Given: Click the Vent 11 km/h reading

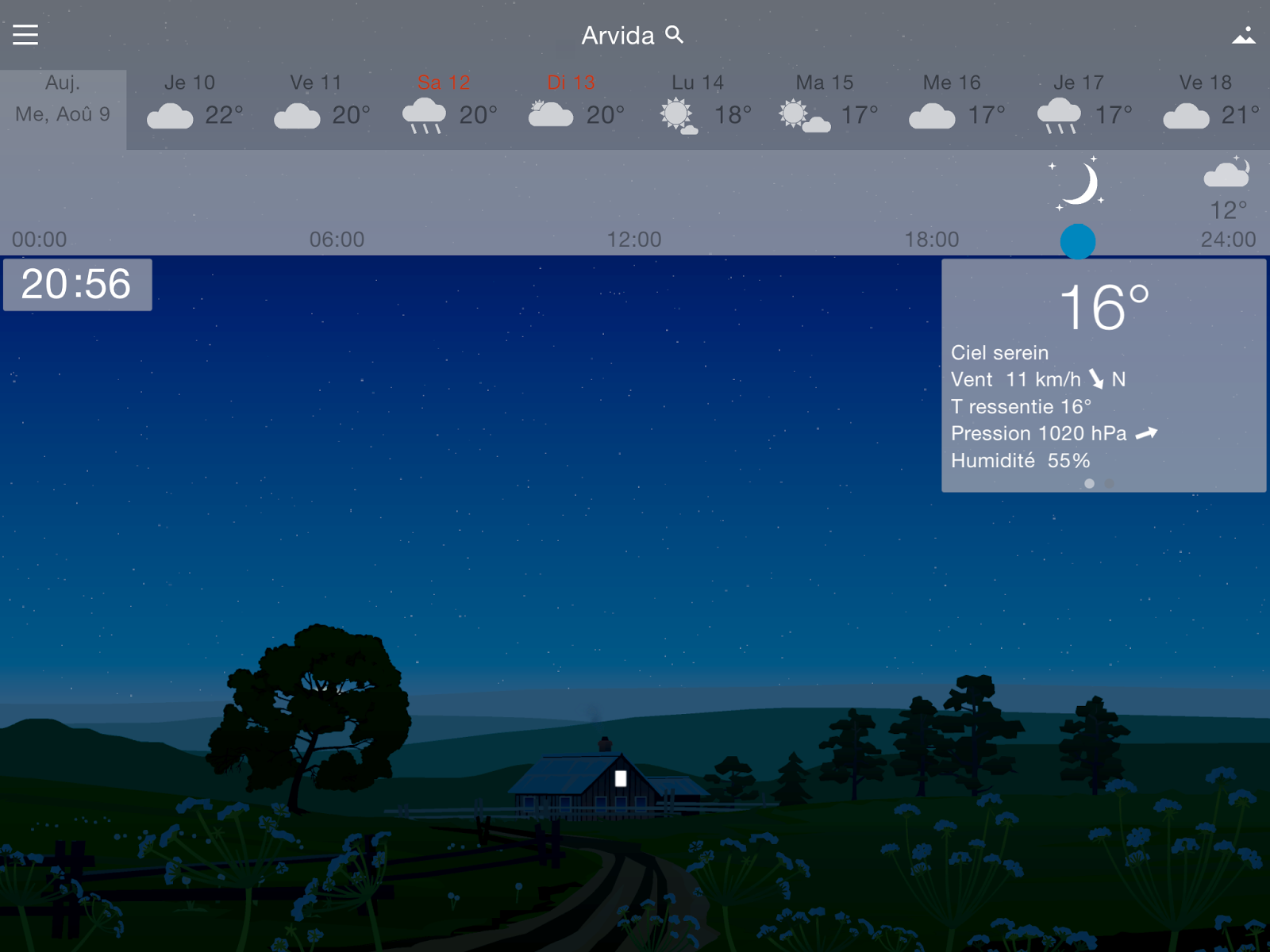Looking at the screenshot, I should (1016, 379).
